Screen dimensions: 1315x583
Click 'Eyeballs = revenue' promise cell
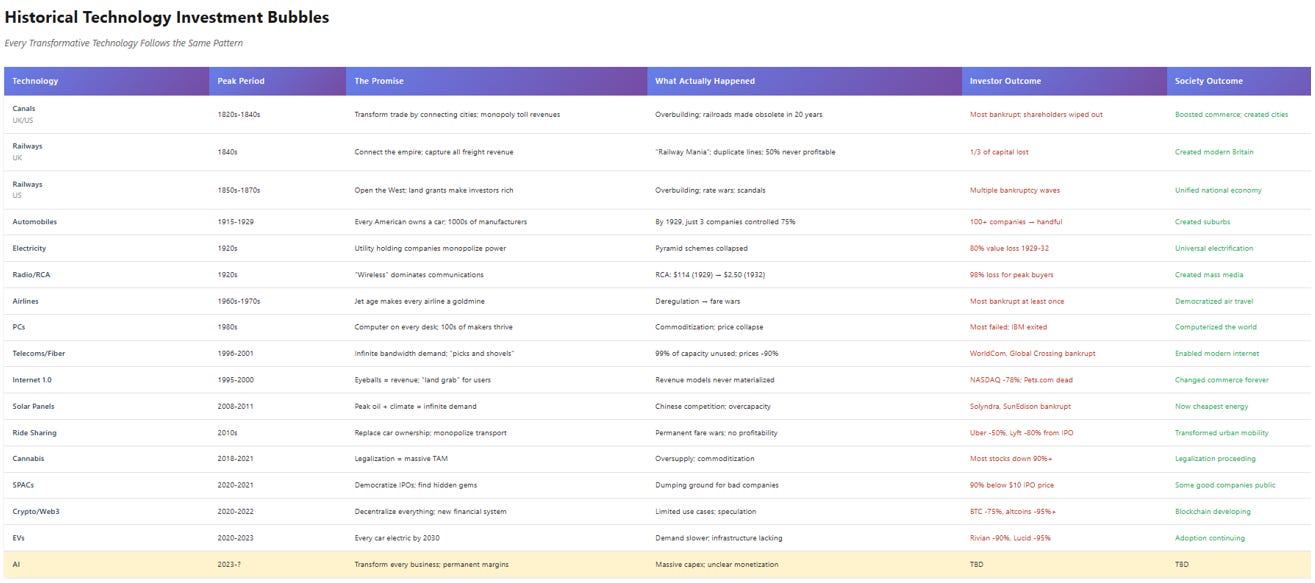pos(497,380)
